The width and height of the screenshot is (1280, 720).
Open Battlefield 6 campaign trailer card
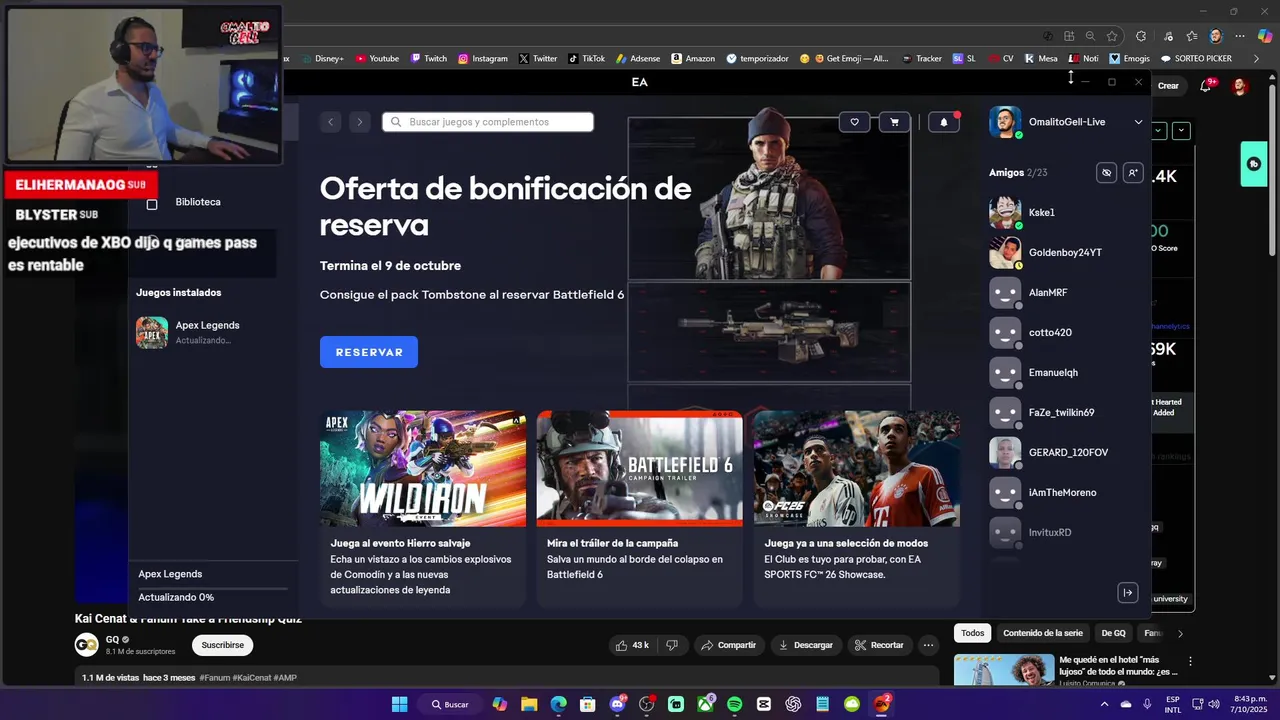tap(640, 508)
